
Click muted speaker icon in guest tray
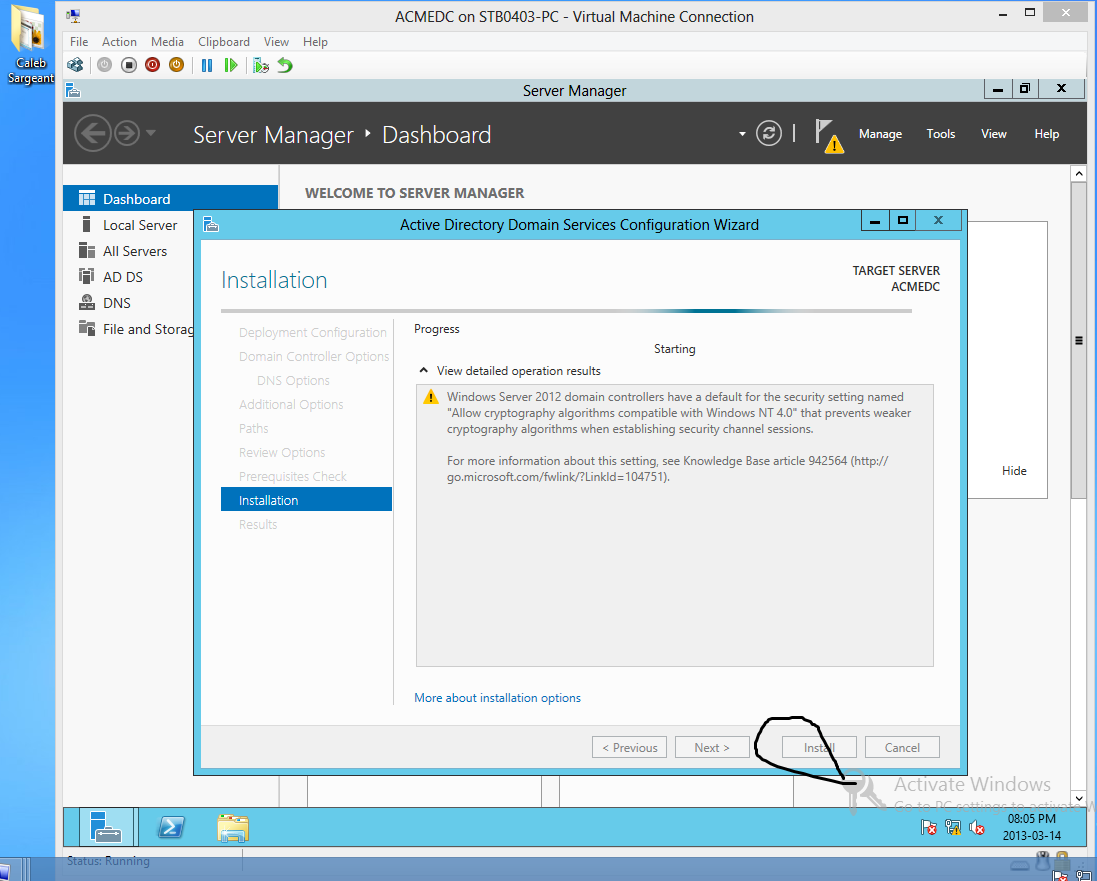[977, 827]
